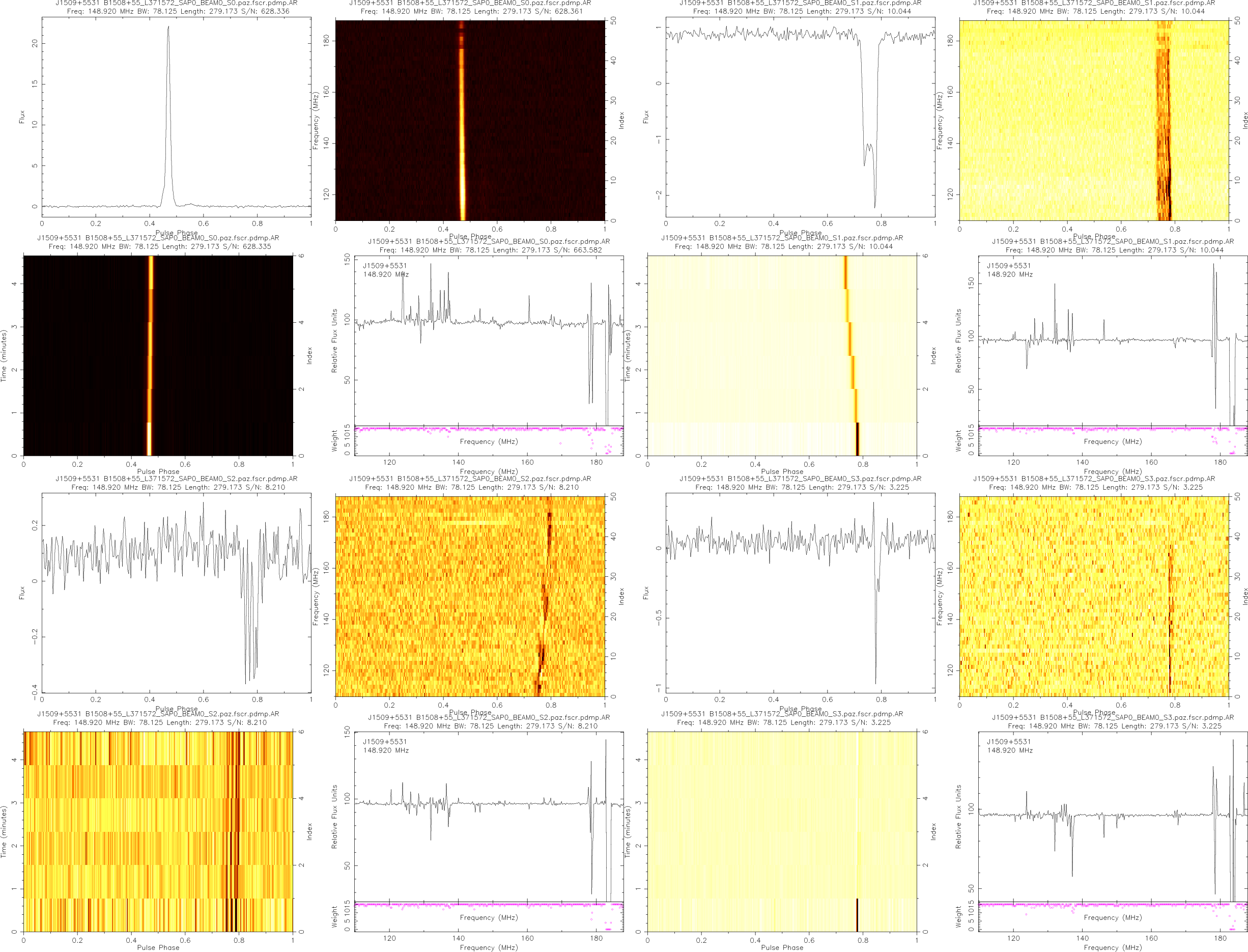
Task: Select the S3 time versus phase plot
Action: pos(782,831)
